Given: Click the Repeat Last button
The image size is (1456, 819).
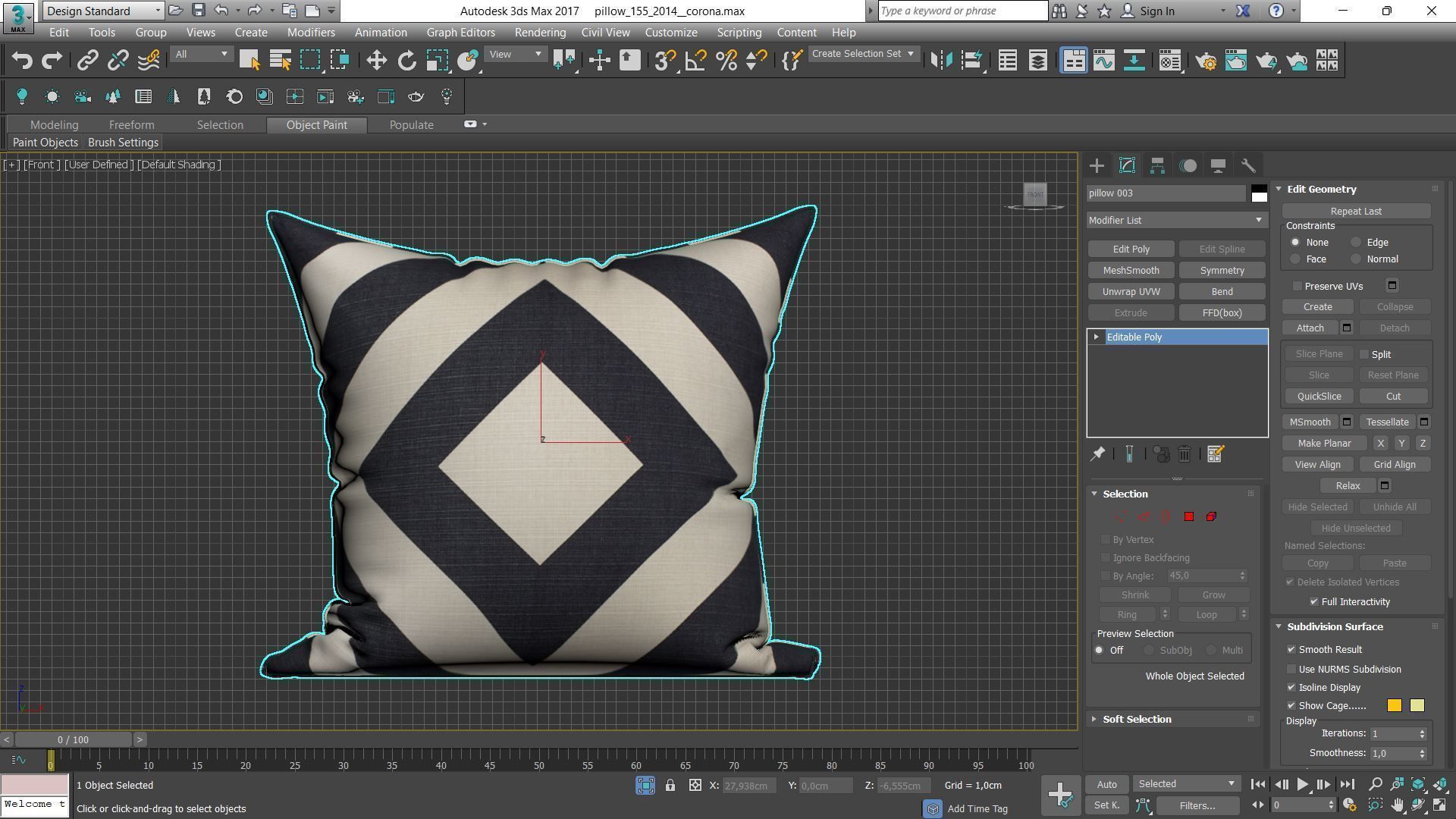Looking at the screenshot, I should [x=1356, y=211].
